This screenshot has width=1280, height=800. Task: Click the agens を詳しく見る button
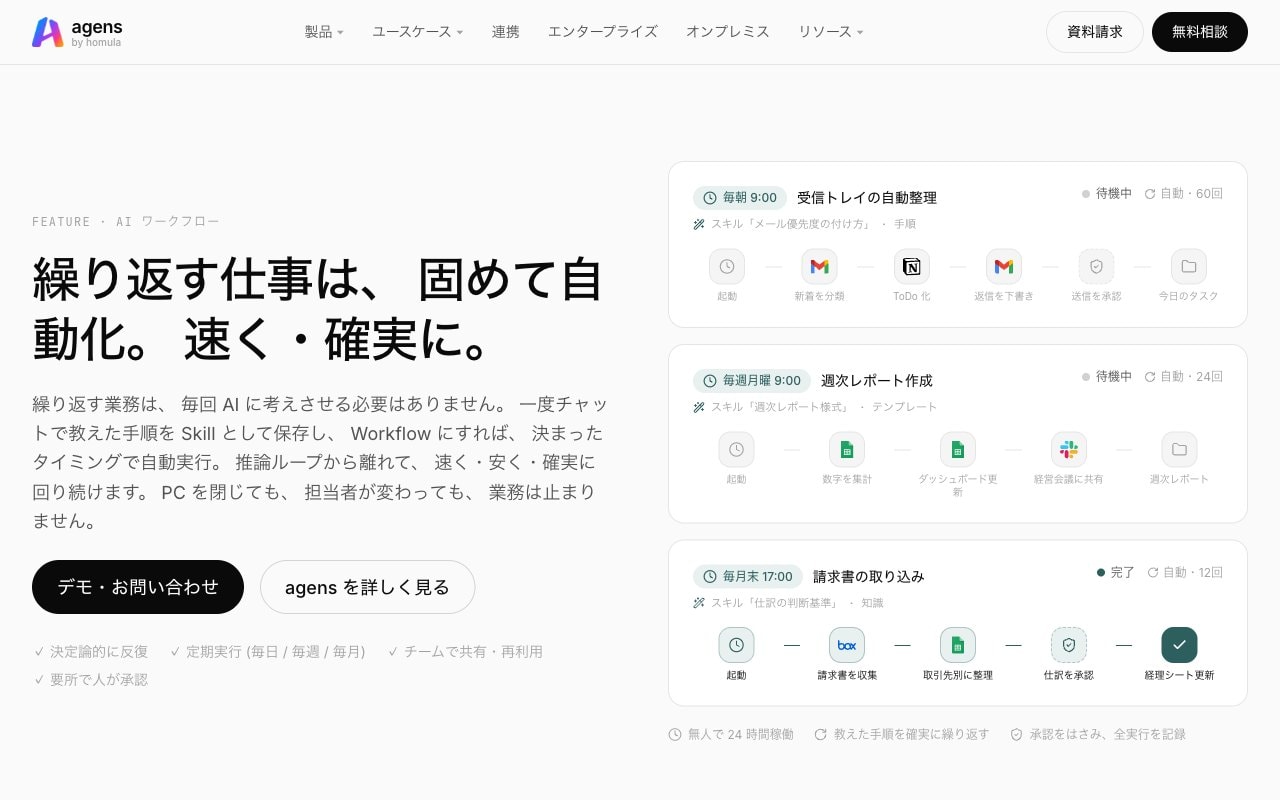click(x=367, y=587)
